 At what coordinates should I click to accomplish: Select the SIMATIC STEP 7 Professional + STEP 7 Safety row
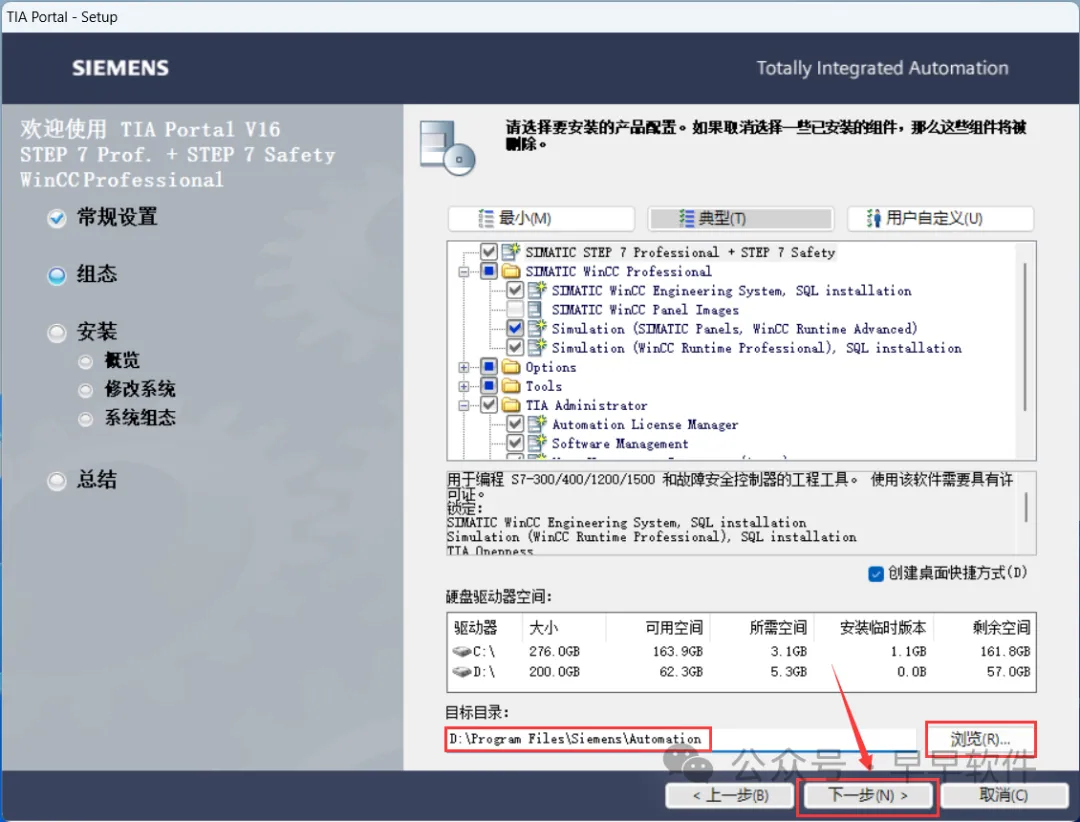[680, 252]
